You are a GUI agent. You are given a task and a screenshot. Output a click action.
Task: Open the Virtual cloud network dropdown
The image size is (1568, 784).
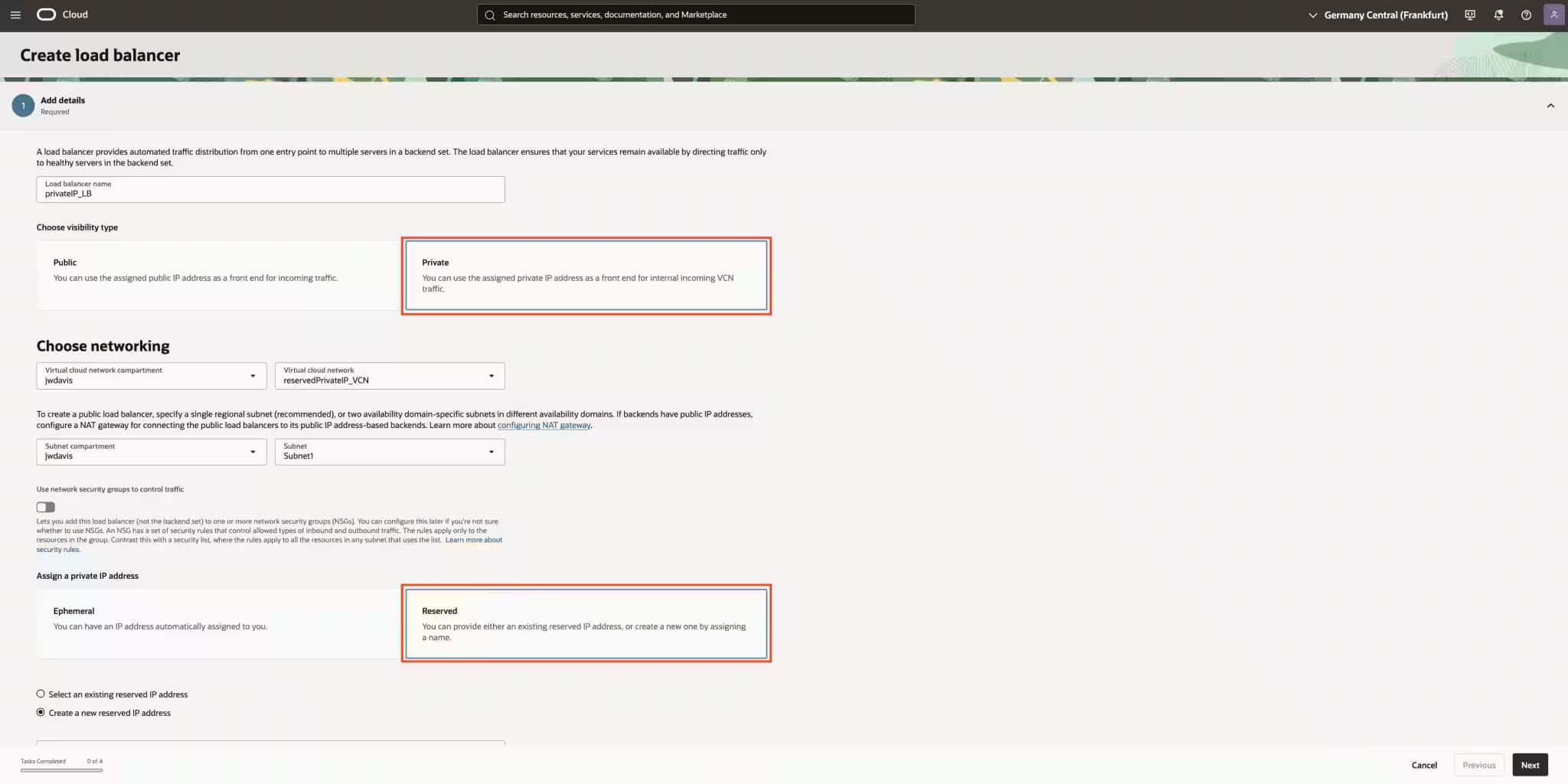coord(390,376)
